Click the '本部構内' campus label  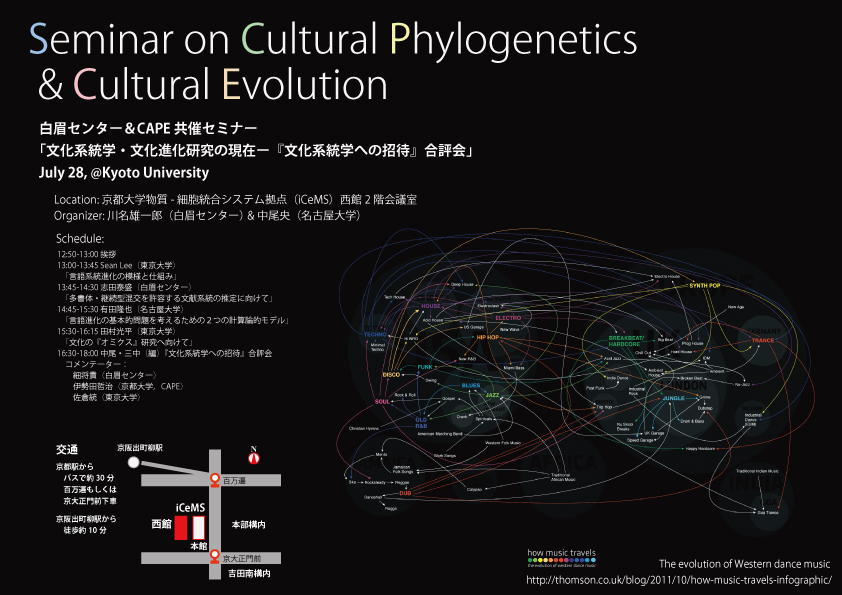[248, 525]
